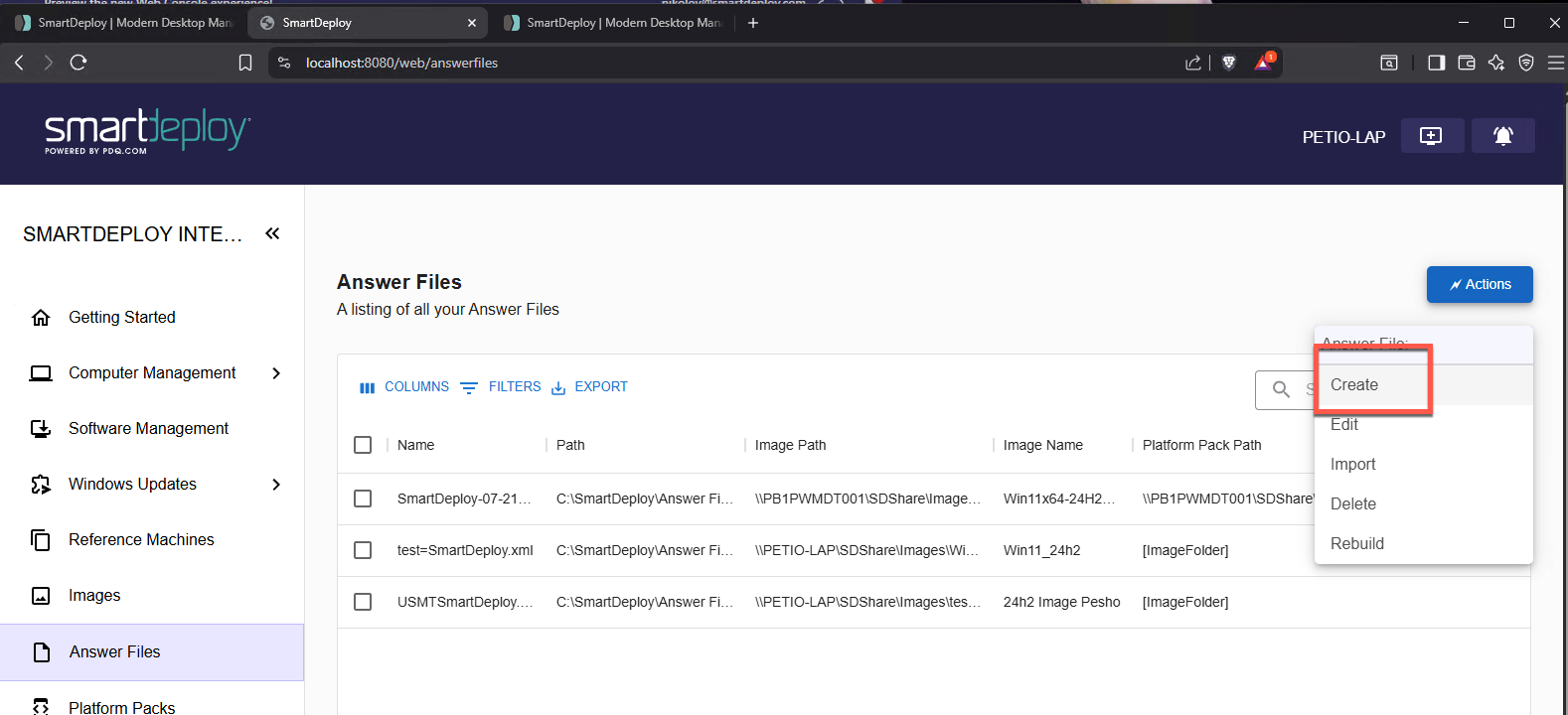Viewport: 1568px width, 715px height.
Task: Click the Reference Machines copy icon
Action: click(x=41, y=540)
